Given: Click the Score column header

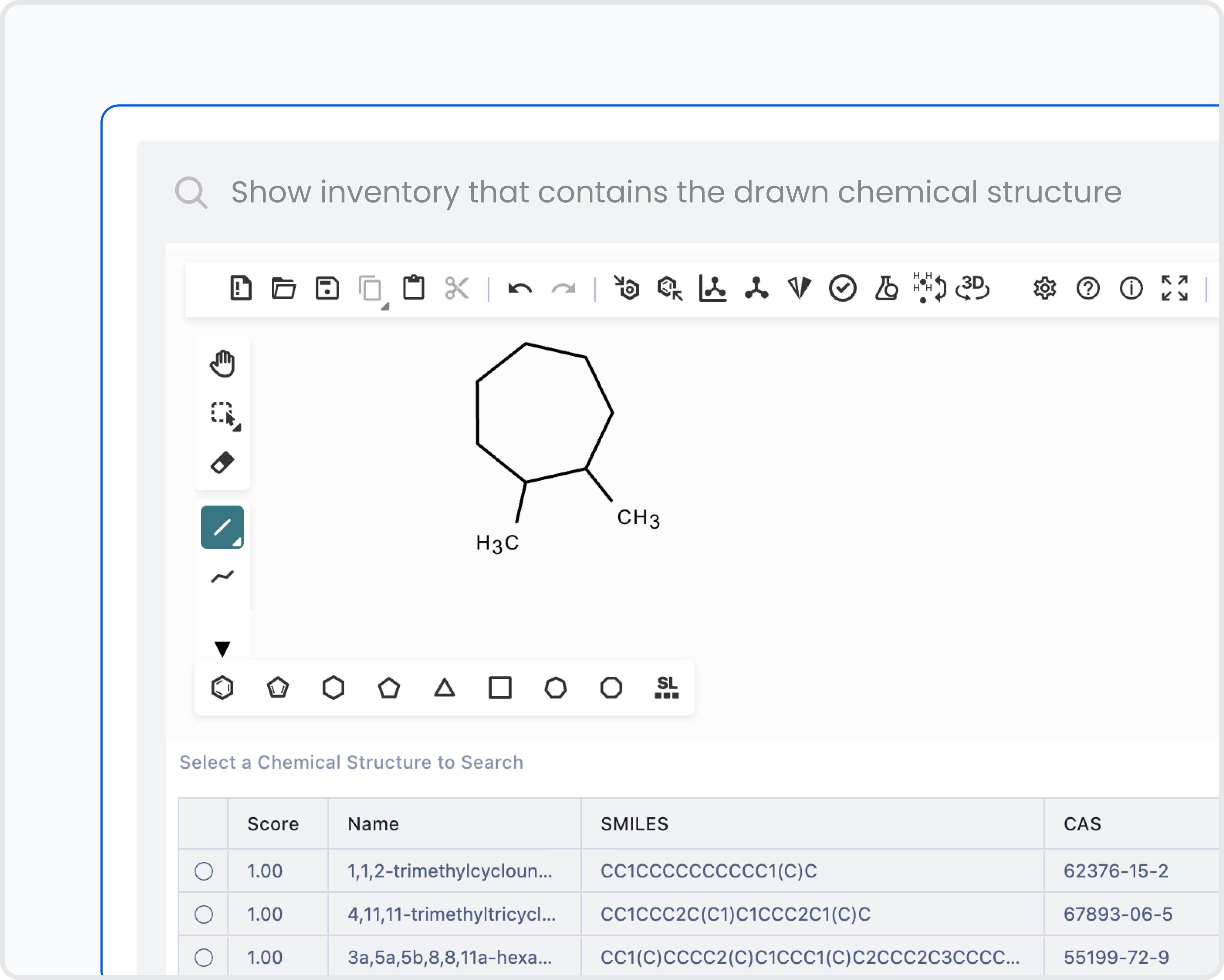Looking at the screenshot, I should tap(273, 824).
